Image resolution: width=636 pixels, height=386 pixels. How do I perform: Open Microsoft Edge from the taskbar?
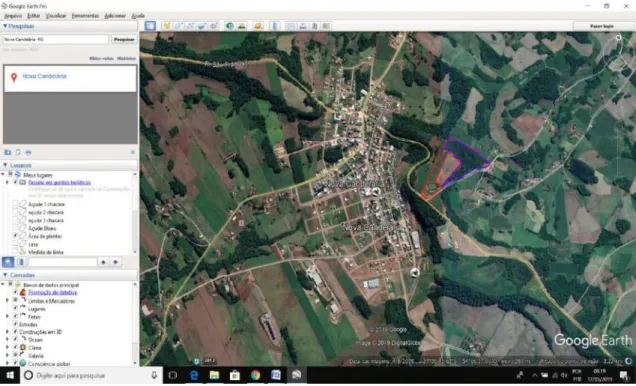tap(194, 375)
